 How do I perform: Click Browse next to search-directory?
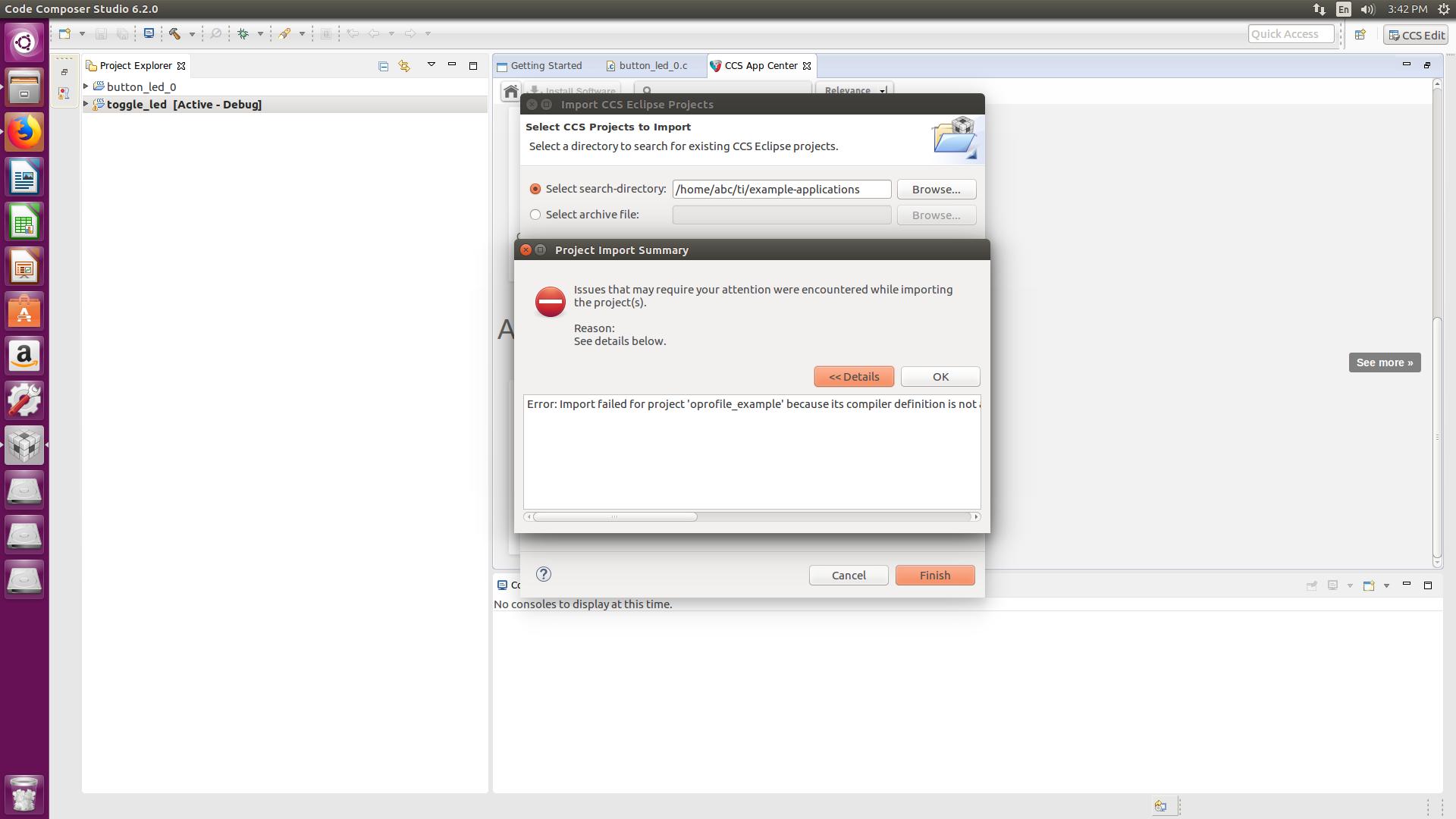(x=936, y=189)
